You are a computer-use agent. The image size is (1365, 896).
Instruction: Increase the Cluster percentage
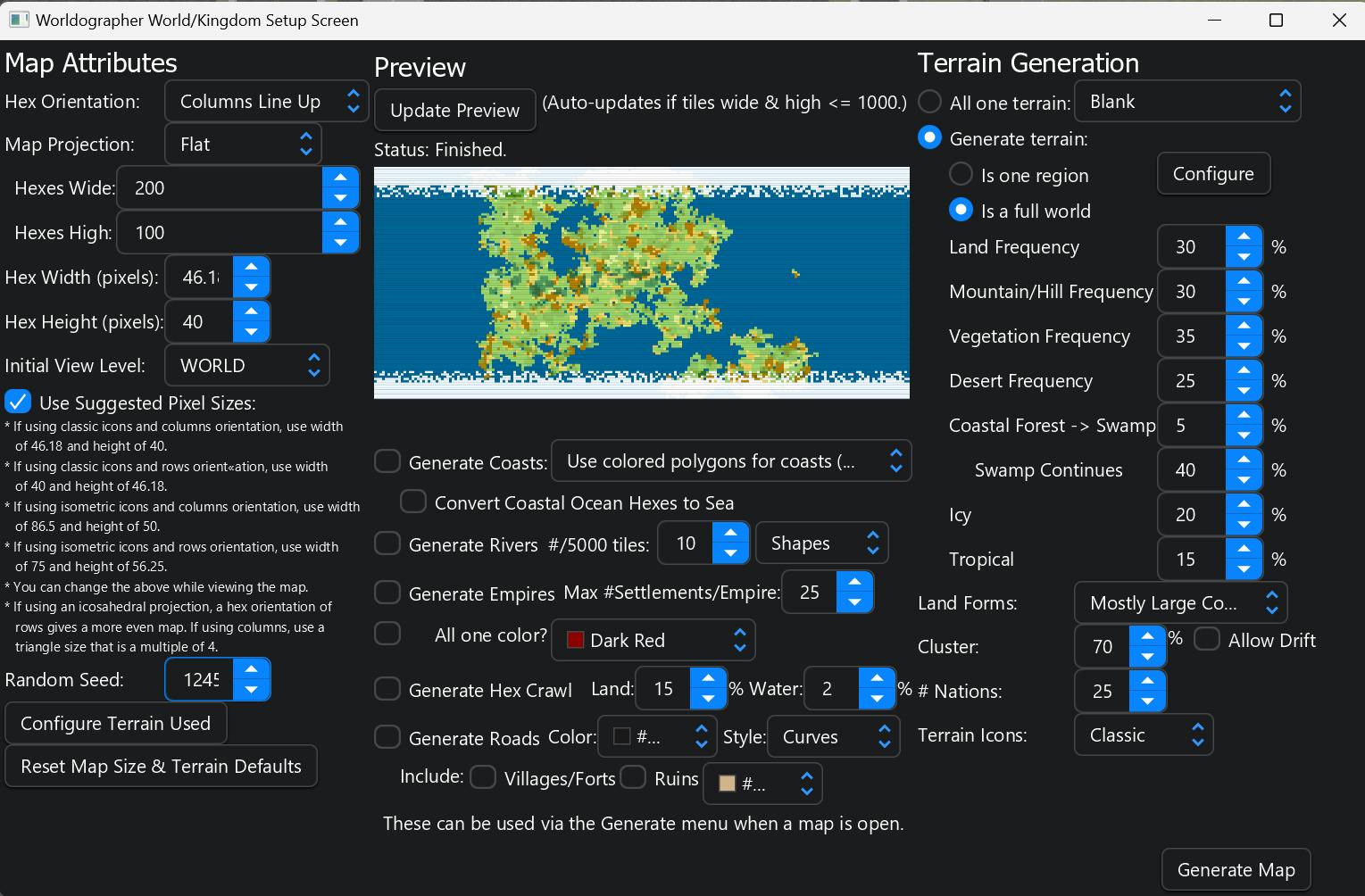tap(1148, 636)
